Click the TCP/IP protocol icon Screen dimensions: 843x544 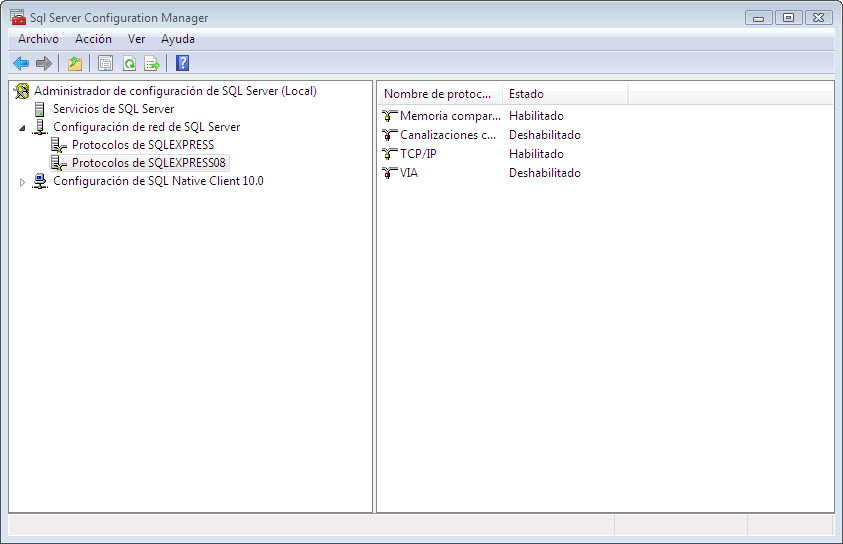[389, 154]
